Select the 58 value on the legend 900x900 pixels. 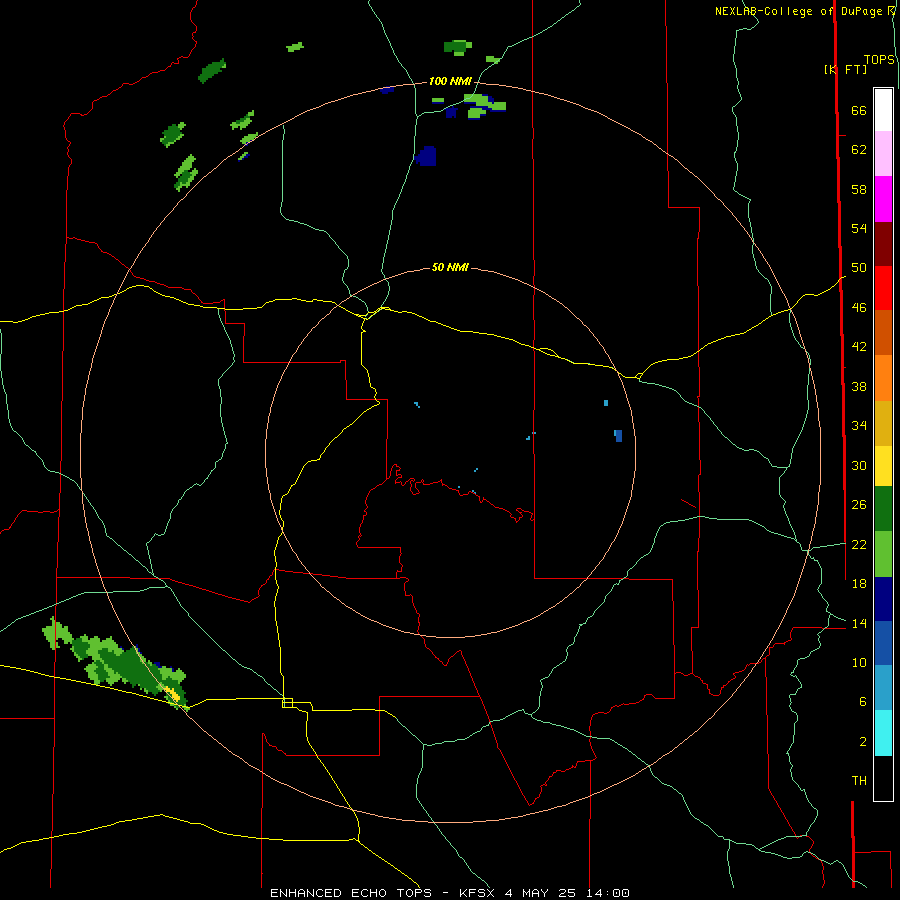(859, 189)
